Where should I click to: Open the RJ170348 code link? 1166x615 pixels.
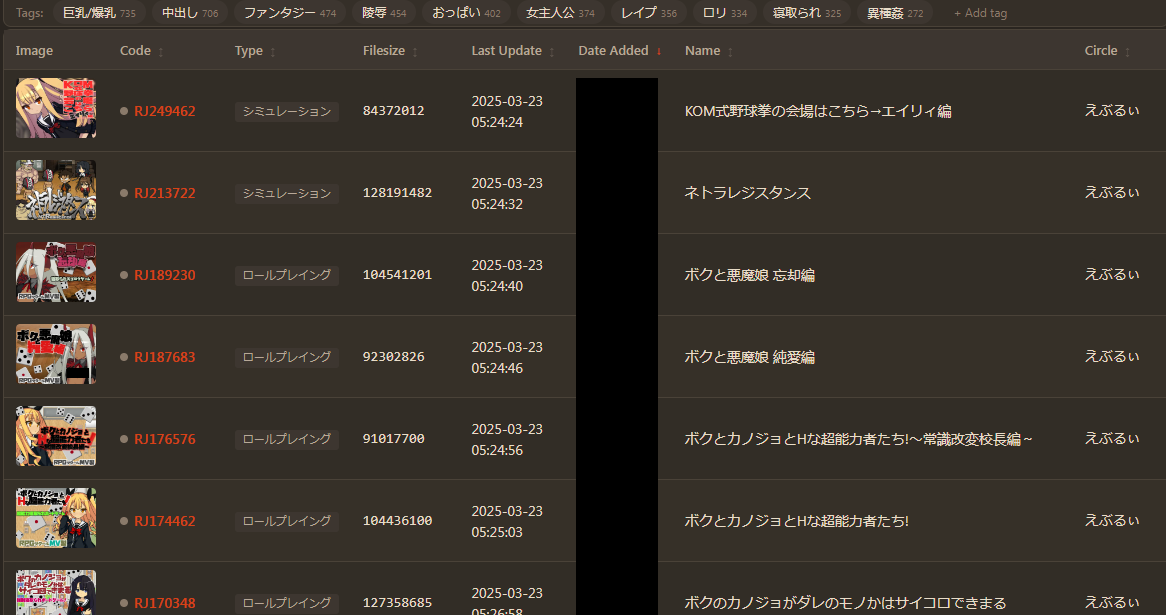(x=164, y=602)
